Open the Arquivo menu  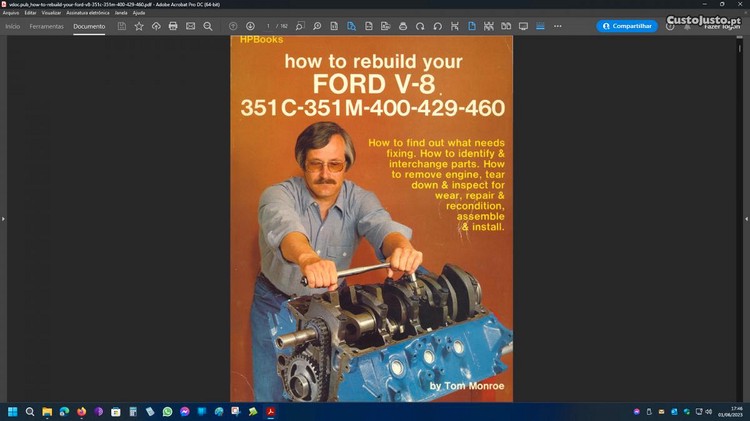(x=11, y=13)
